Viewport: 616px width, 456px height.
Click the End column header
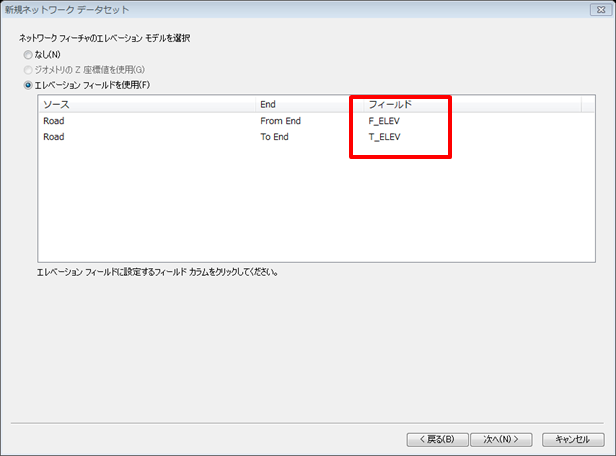pos(268,104)
